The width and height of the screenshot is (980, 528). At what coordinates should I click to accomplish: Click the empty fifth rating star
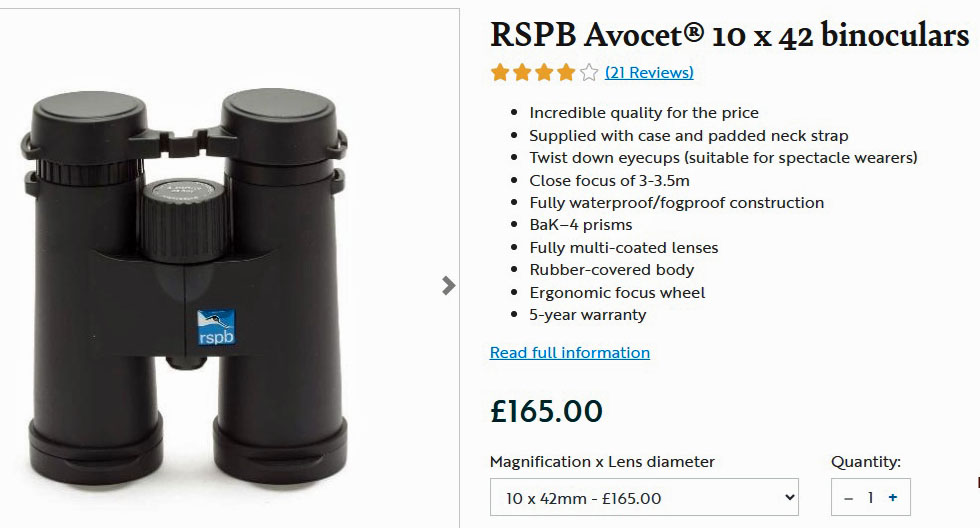click(x=589, y=72)
